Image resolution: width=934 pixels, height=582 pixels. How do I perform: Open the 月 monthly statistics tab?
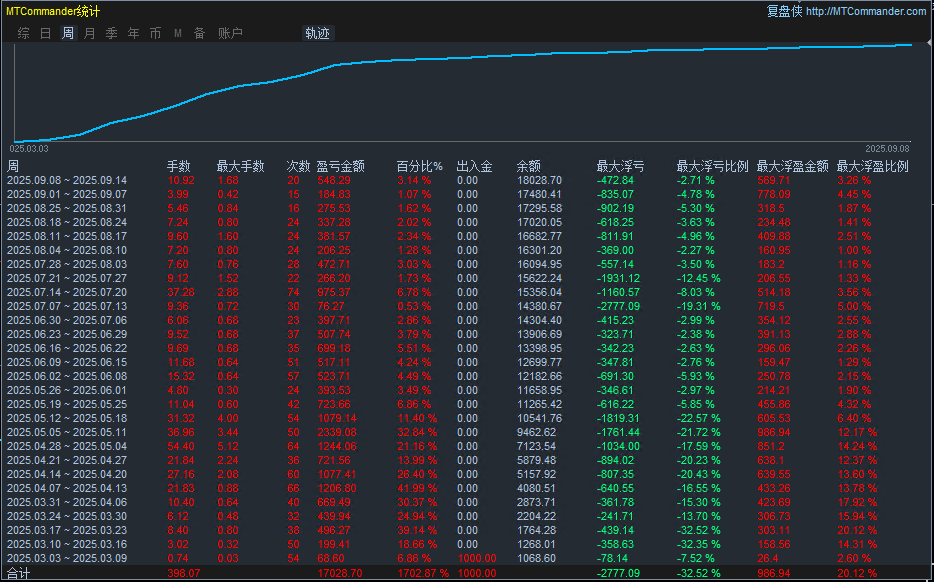pyautogui.click(x=89, y=33)
